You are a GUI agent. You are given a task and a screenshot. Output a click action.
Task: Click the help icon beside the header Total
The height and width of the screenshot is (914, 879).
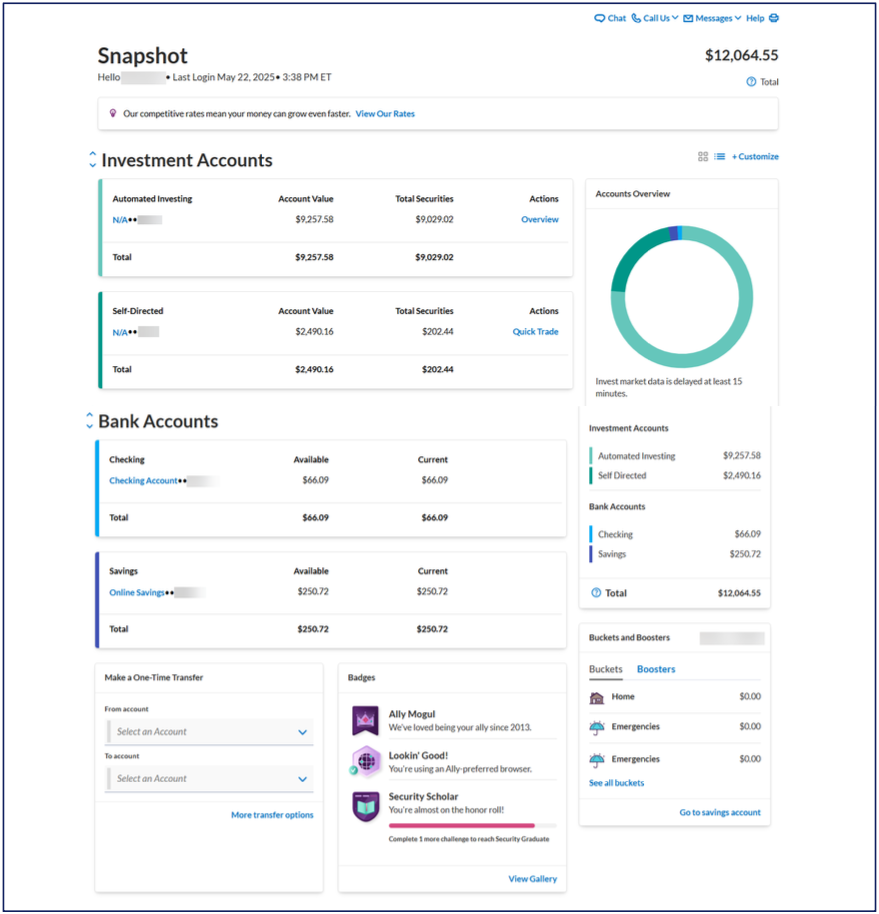point(751,82)
